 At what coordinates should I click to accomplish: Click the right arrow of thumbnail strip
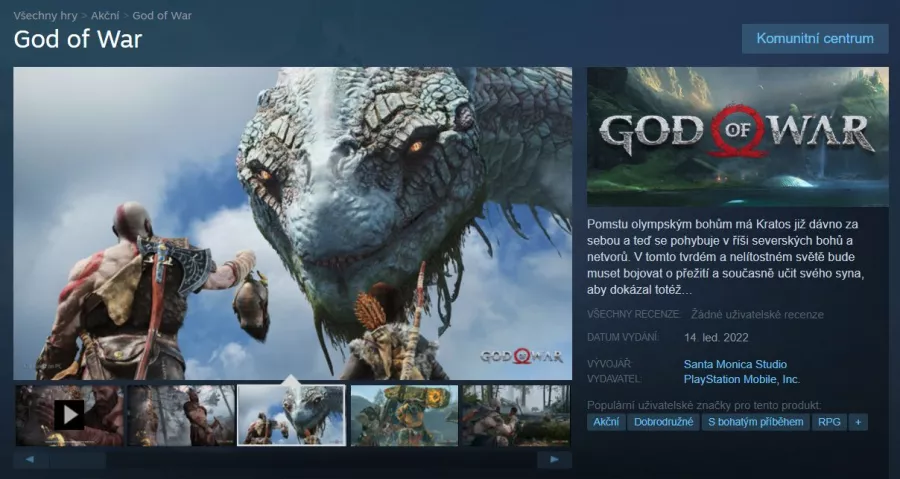point(554,459)
